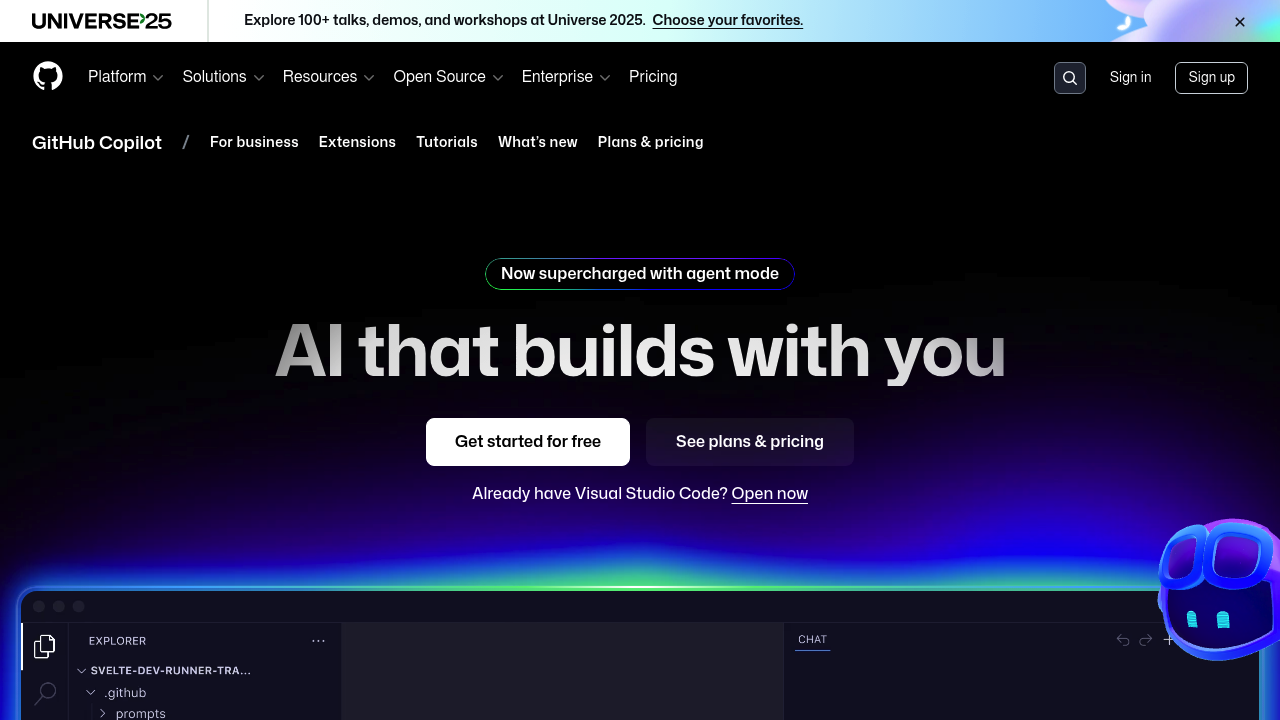Open the Tutorials tab under GitHub Copilot
The height and width of the screenshot is (720, 1280).
click(447, 142)
